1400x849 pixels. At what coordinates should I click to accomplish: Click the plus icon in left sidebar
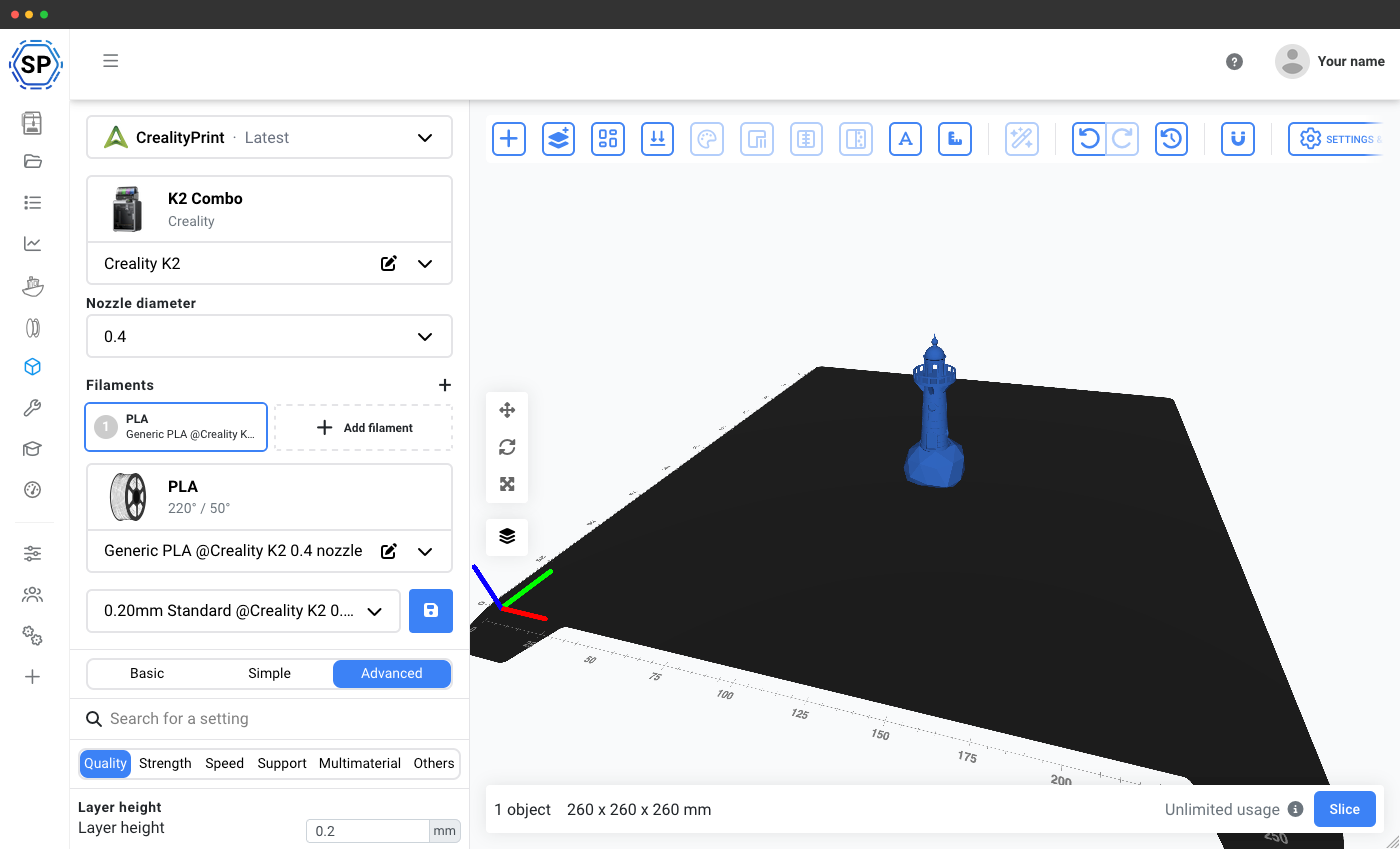(x=33, y=677)
